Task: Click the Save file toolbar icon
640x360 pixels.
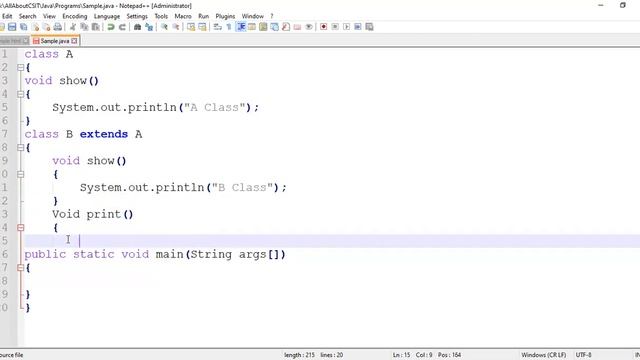Action: tap(12, 27)
